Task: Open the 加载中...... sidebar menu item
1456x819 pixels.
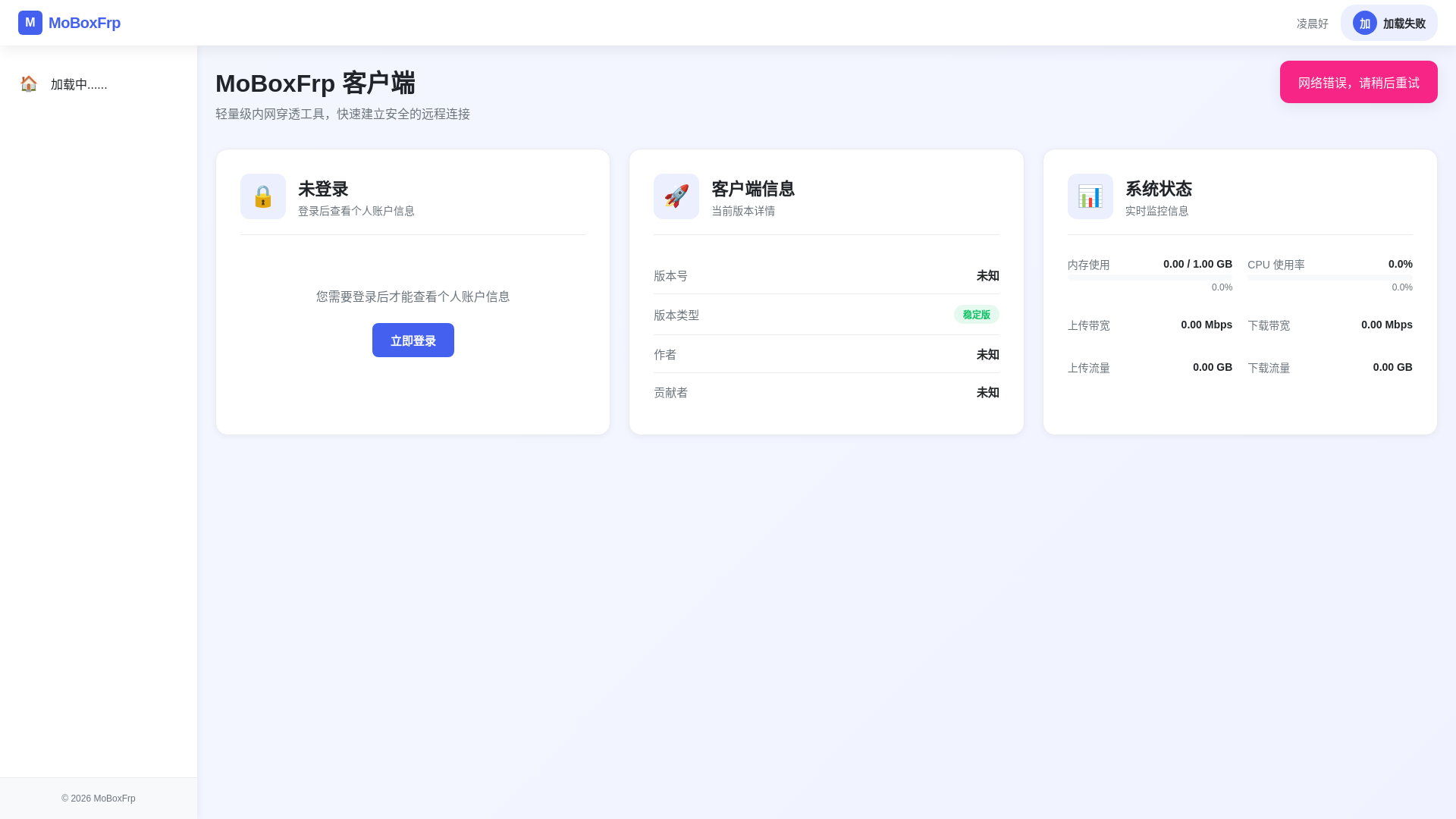Action: coord(99,84)
